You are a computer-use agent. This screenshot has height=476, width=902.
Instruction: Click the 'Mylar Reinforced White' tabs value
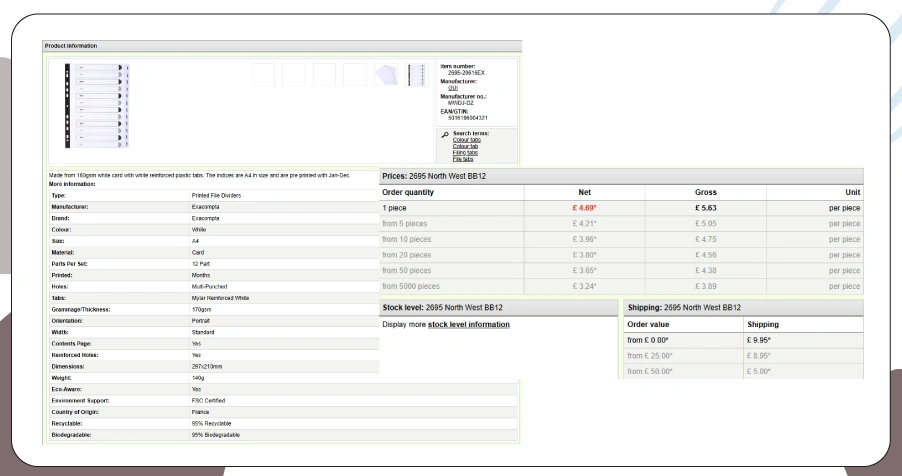click(220, 298)
